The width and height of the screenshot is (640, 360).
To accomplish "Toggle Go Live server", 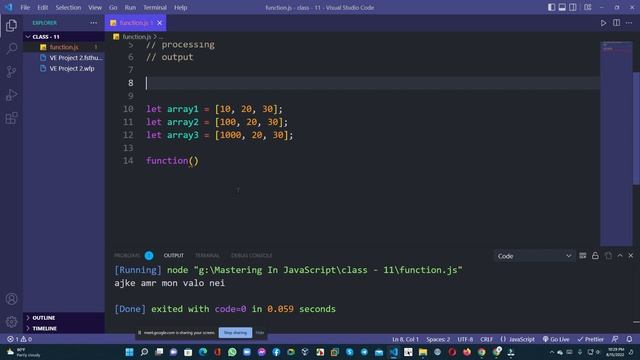I will 556,339.
